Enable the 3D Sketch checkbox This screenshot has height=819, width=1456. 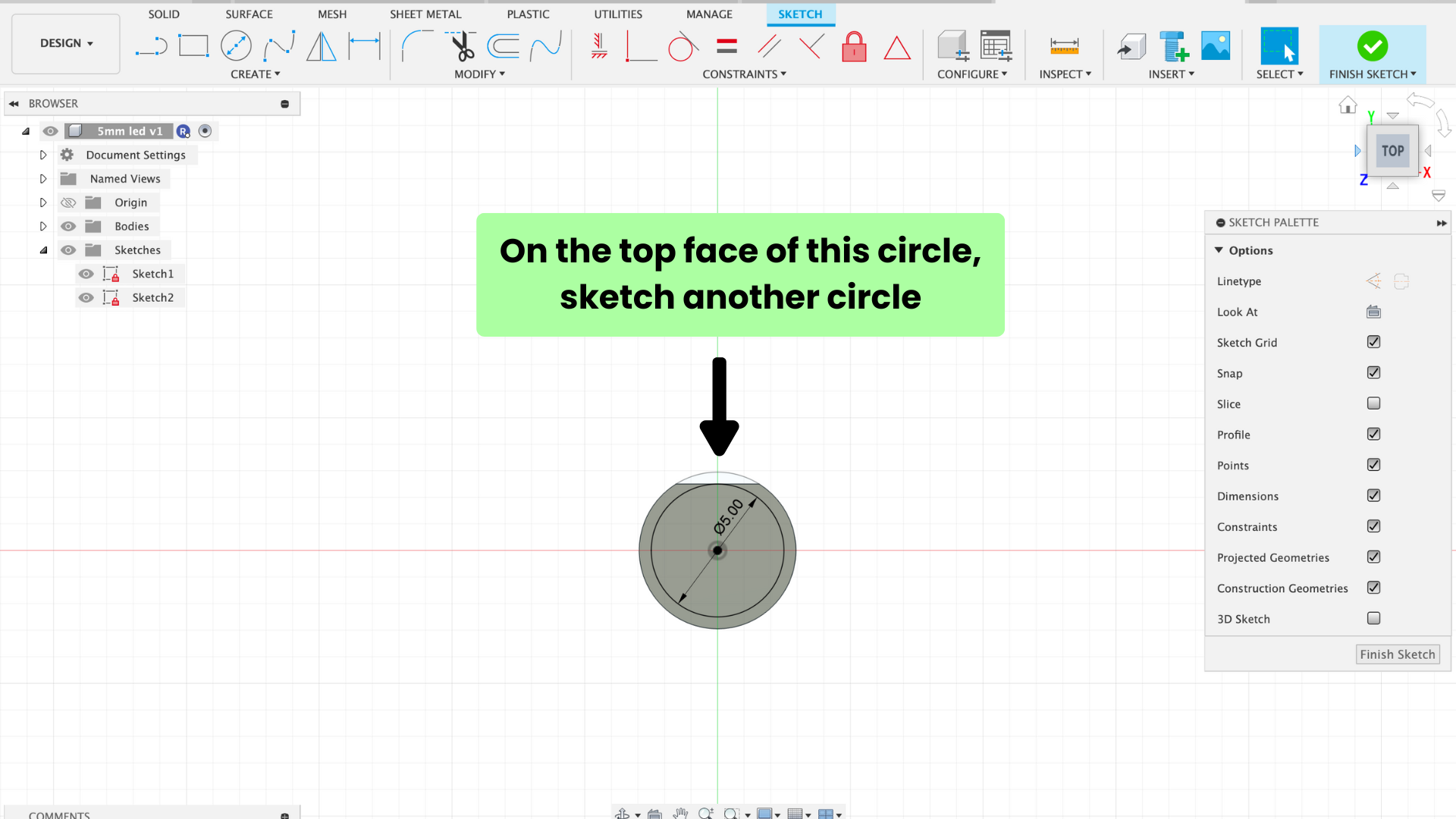pos(1373,618)
